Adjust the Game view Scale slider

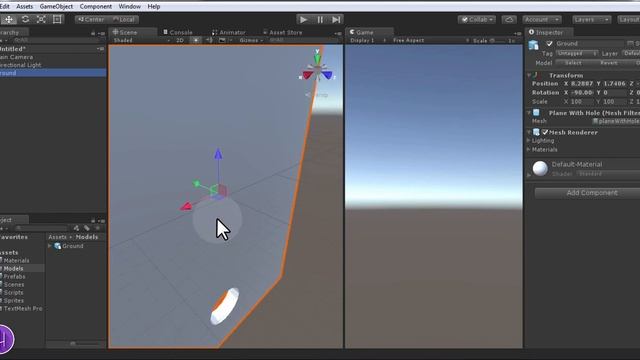(498, 40)
